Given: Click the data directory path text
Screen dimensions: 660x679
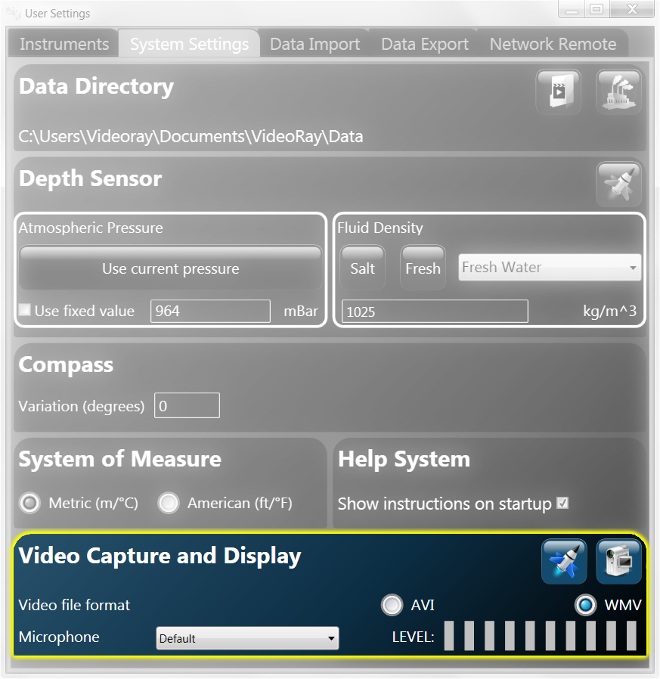Looking at the screenshot, I should [x=191, y=136].
